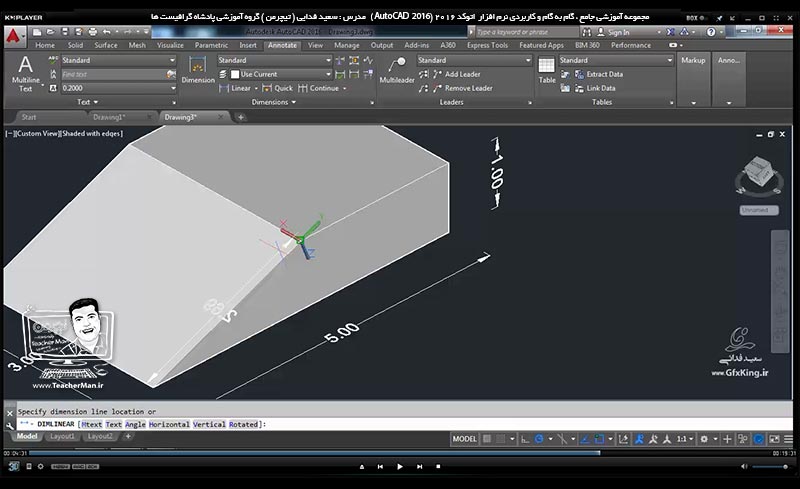
Task: Expand the Dimensions panel
Action: point(273,102)
